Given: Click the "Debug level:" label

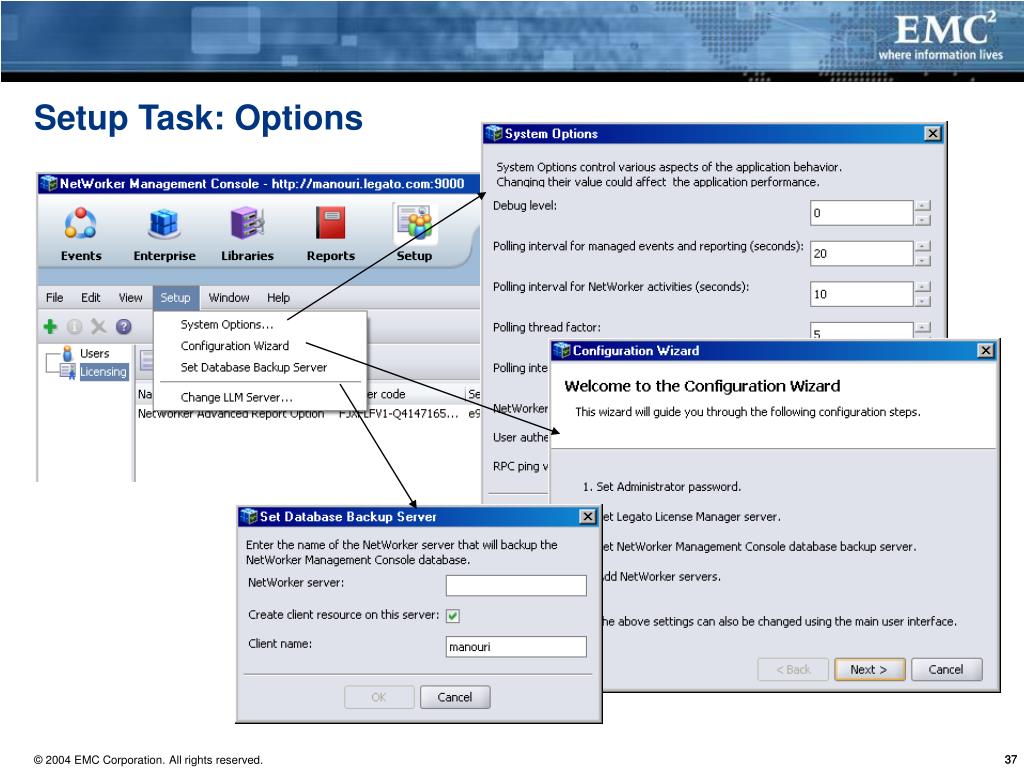Looking at the screenshot, I should (525, 206).
